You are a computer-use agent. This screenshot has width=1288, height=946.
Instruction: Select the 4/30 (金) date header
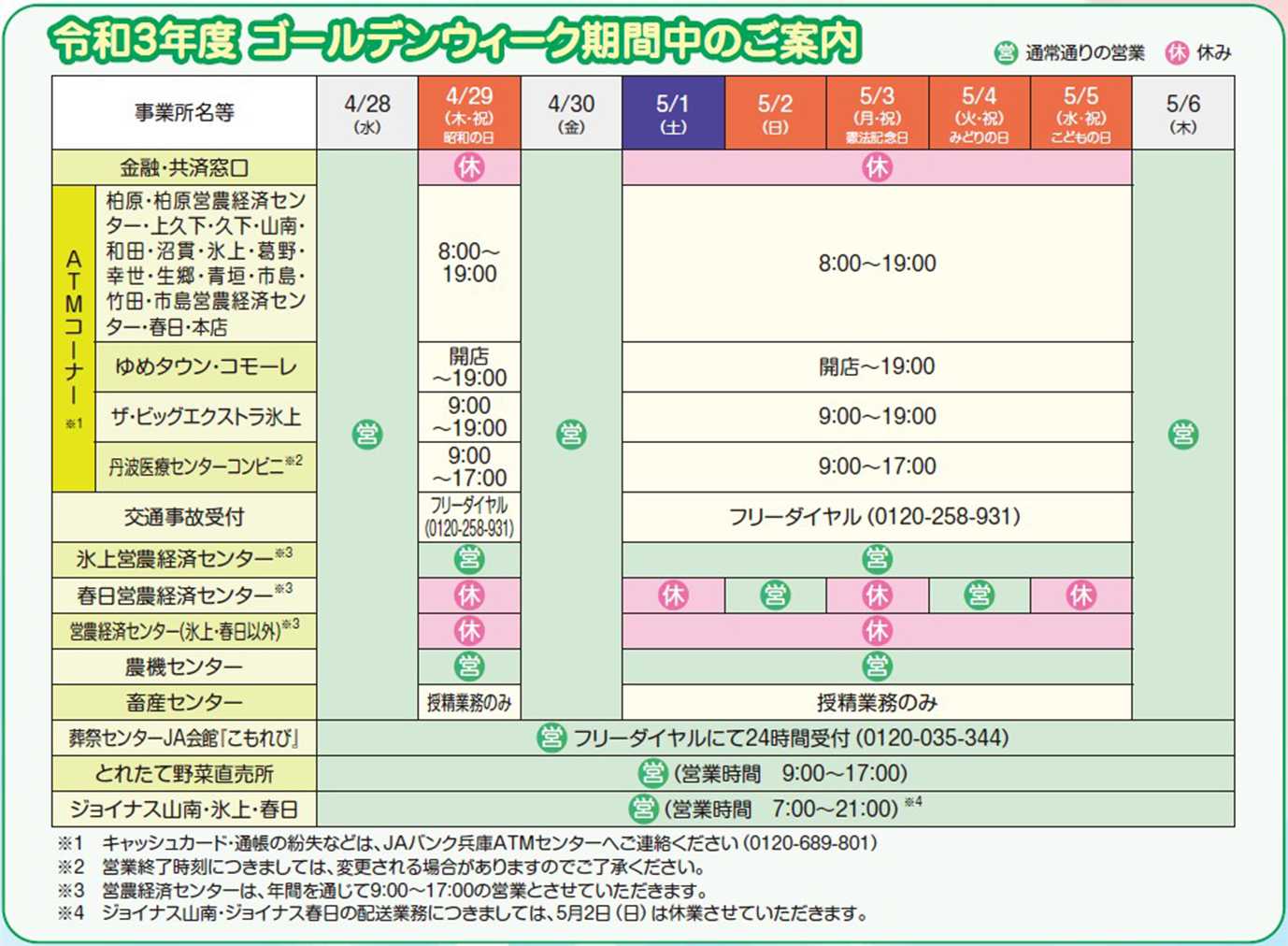[x=571, y=112]
